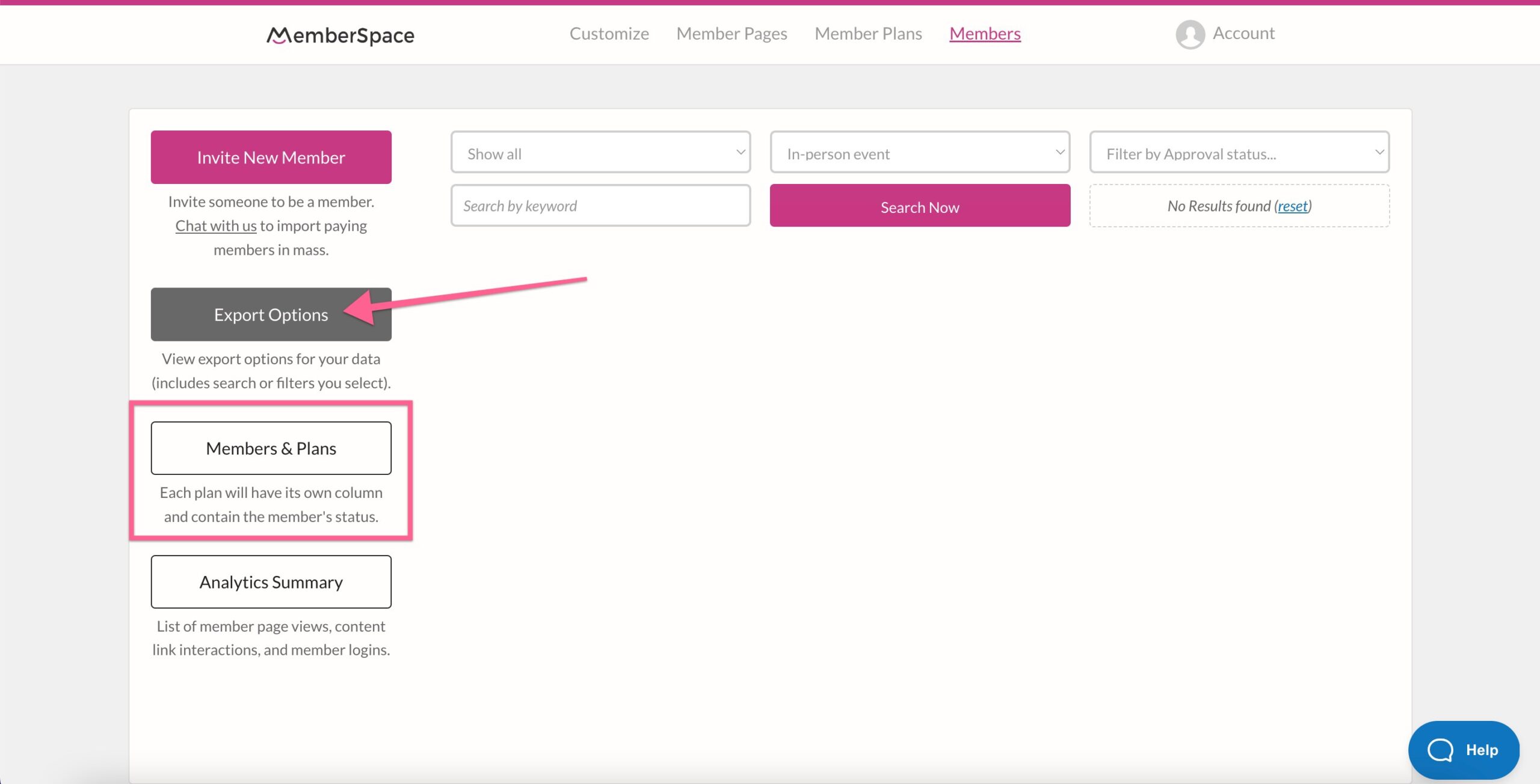This screenshot has width=1540, height=784.
Task: Select the Members nav item
Action: [985, 34]
